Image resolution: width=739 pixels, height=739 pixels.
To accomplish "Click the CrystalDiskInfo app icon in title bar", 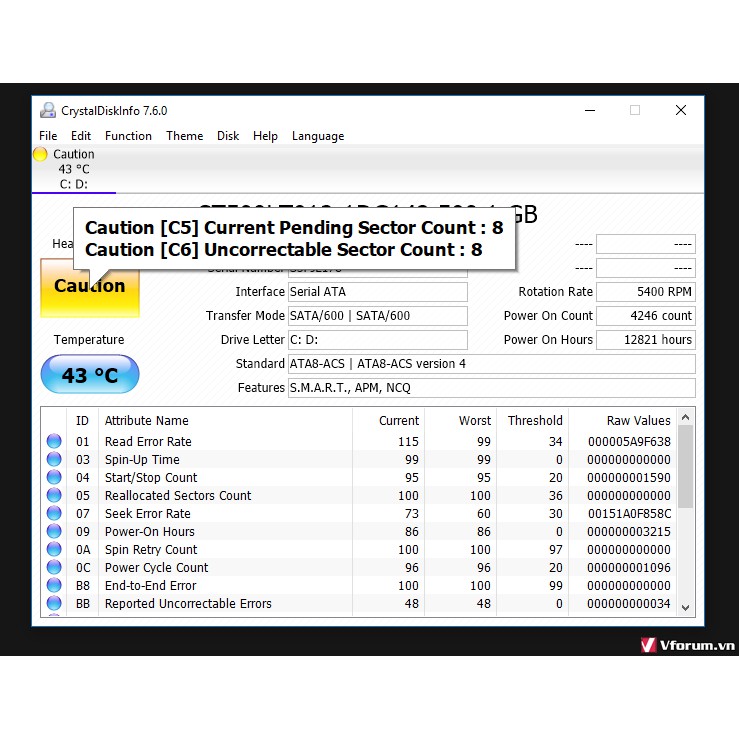I will pos(48,111).
